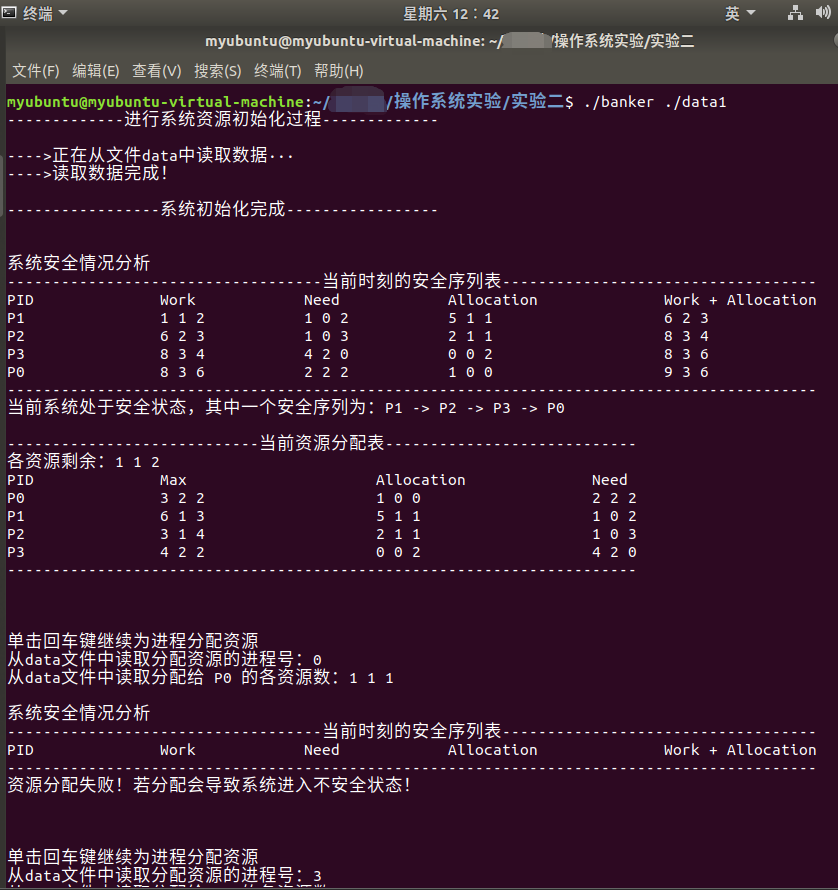The width and height of the screenshot is (838, 890).
Task: Click Work + Allocation value 9 3 6
Action: tap(686, 372)
